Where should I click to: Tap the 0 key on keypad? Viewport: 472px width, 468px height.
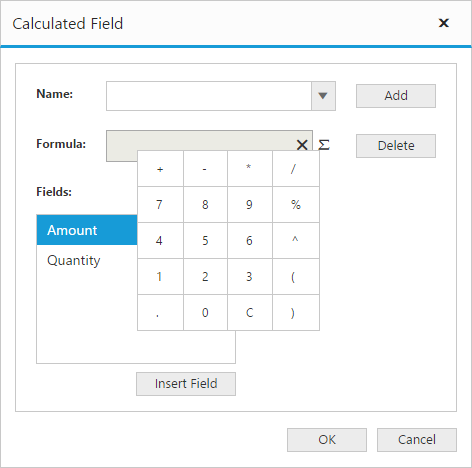point(205,313)
